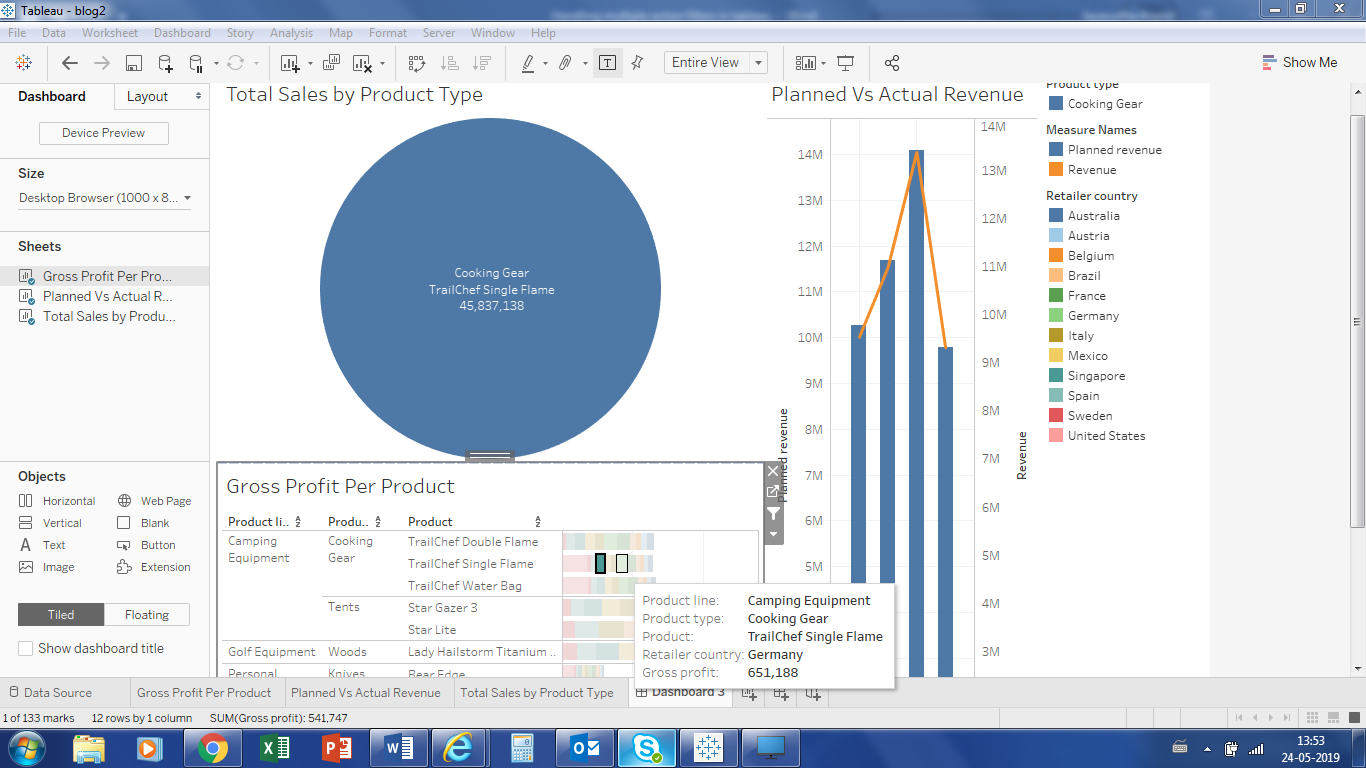This screenshot has width=1366, height=768.
Task: Open the Entire View fit dropdown
Action: 759,63
